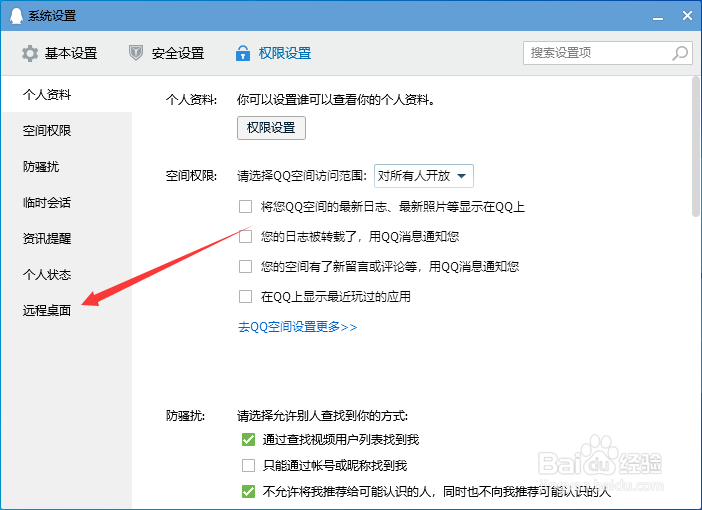
Task: Open 空间权限 in the sidebar
Action: point(67,130)
